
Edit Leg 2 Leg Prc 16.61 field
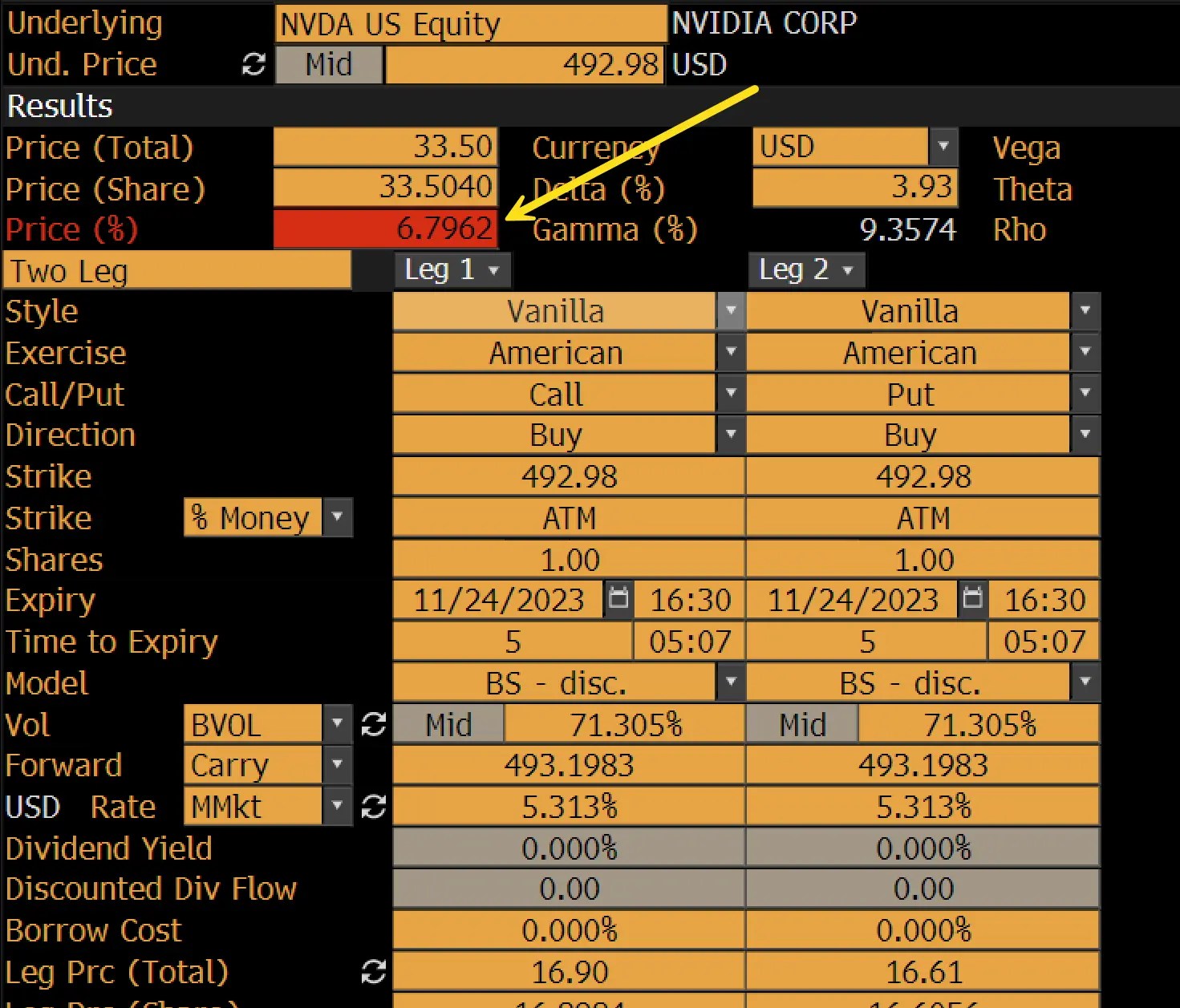pyautogui.click(x=923, y=972)
